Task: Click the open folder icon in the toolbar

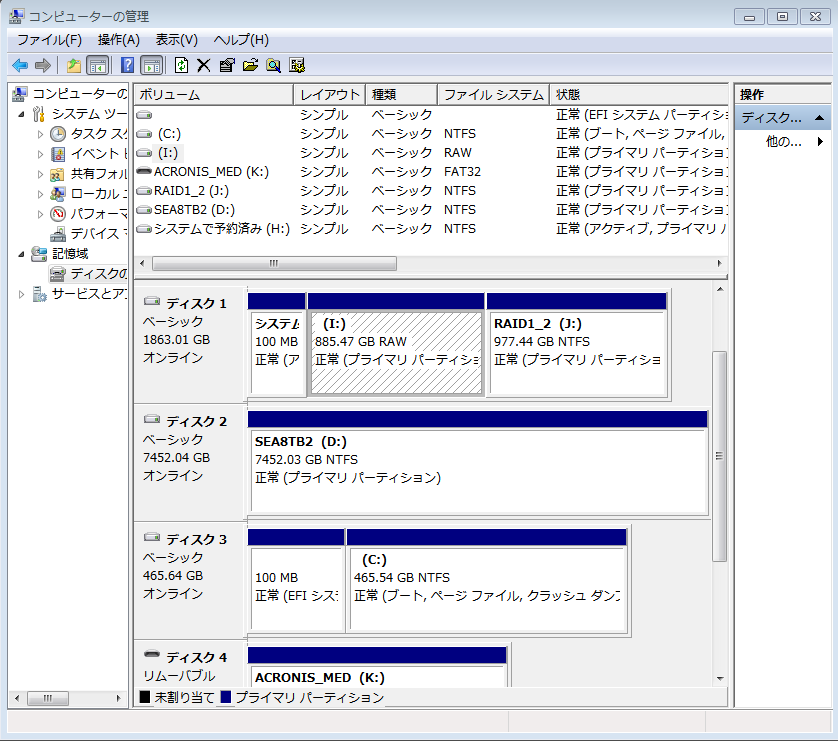Action: 250,65
